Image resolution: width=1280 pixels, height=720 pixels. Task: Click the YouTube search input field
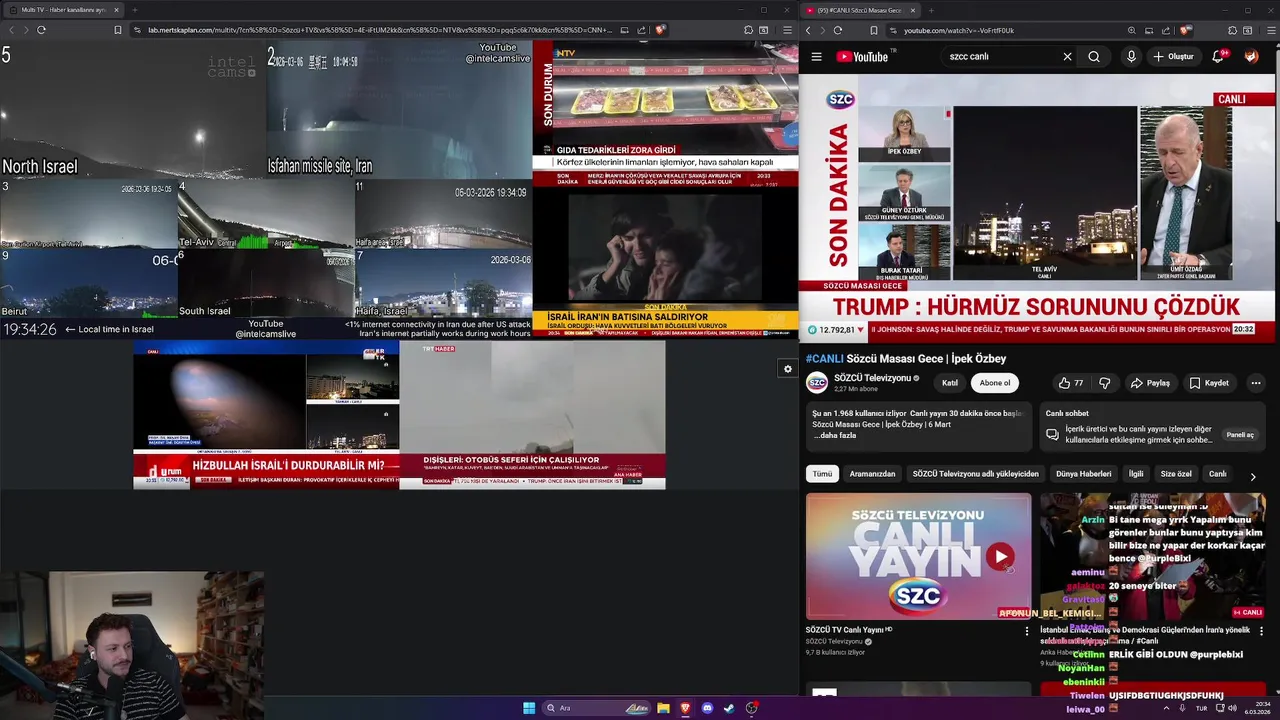1000,57
